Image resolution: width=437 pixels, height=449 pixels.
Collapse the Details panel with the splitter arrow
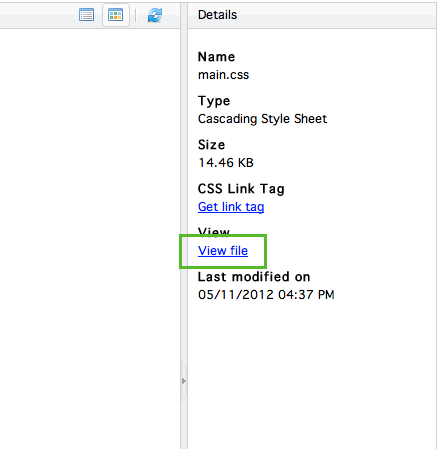[x=184, y=381]
